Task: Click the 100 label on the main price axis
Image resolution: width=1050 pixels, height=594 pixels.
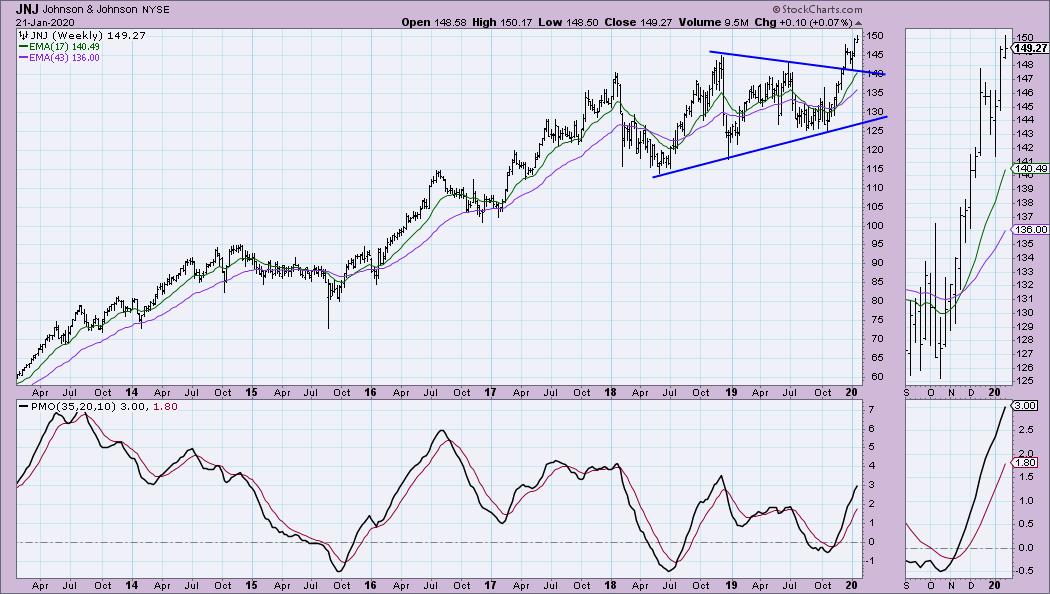Action: coord(875,226)
